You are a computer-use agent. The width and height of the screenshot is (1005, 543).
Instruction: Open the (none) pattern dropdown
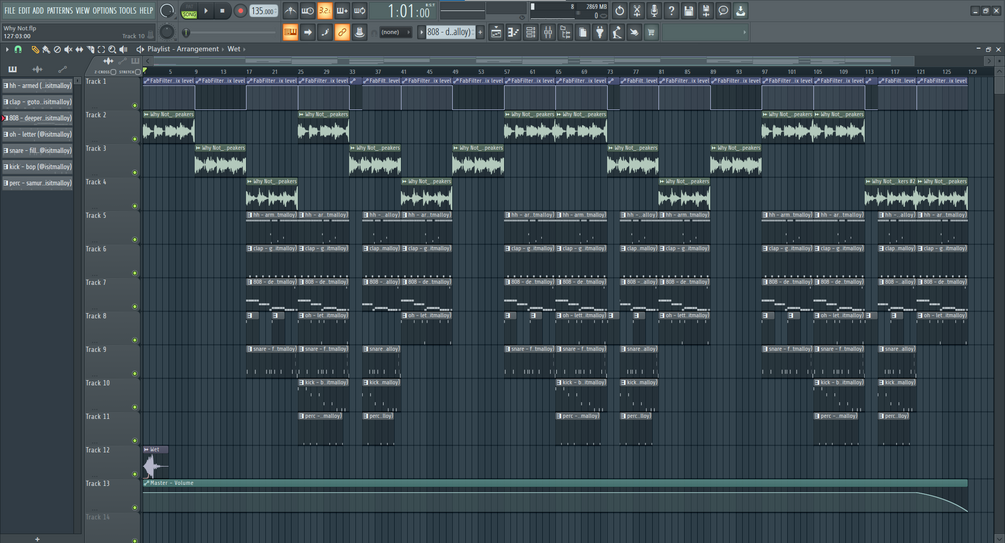pyautogui.click(x=395, y=32)
